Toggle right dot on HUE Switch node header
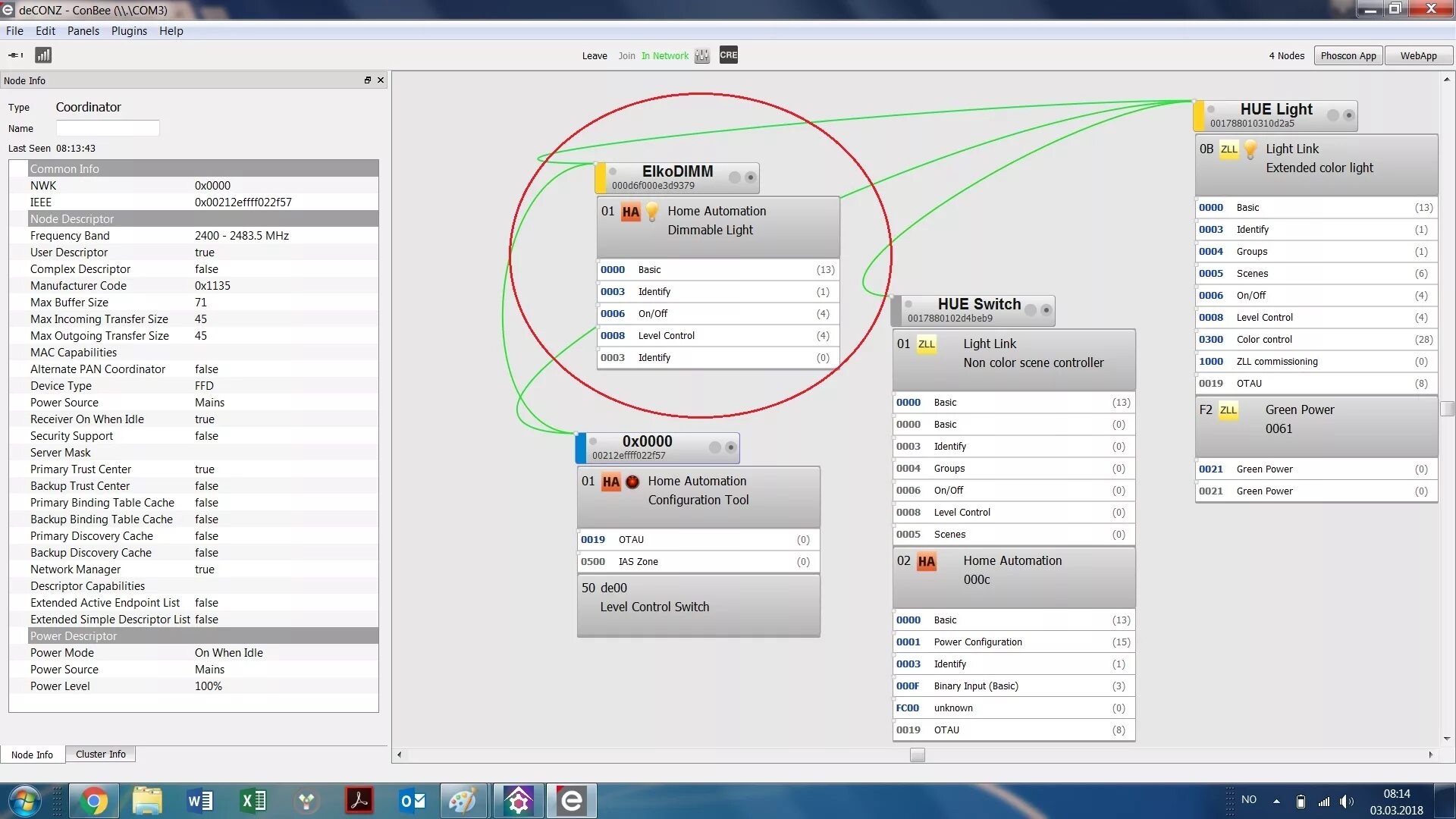1456x819 pixels. click(x=1046, y=310)
